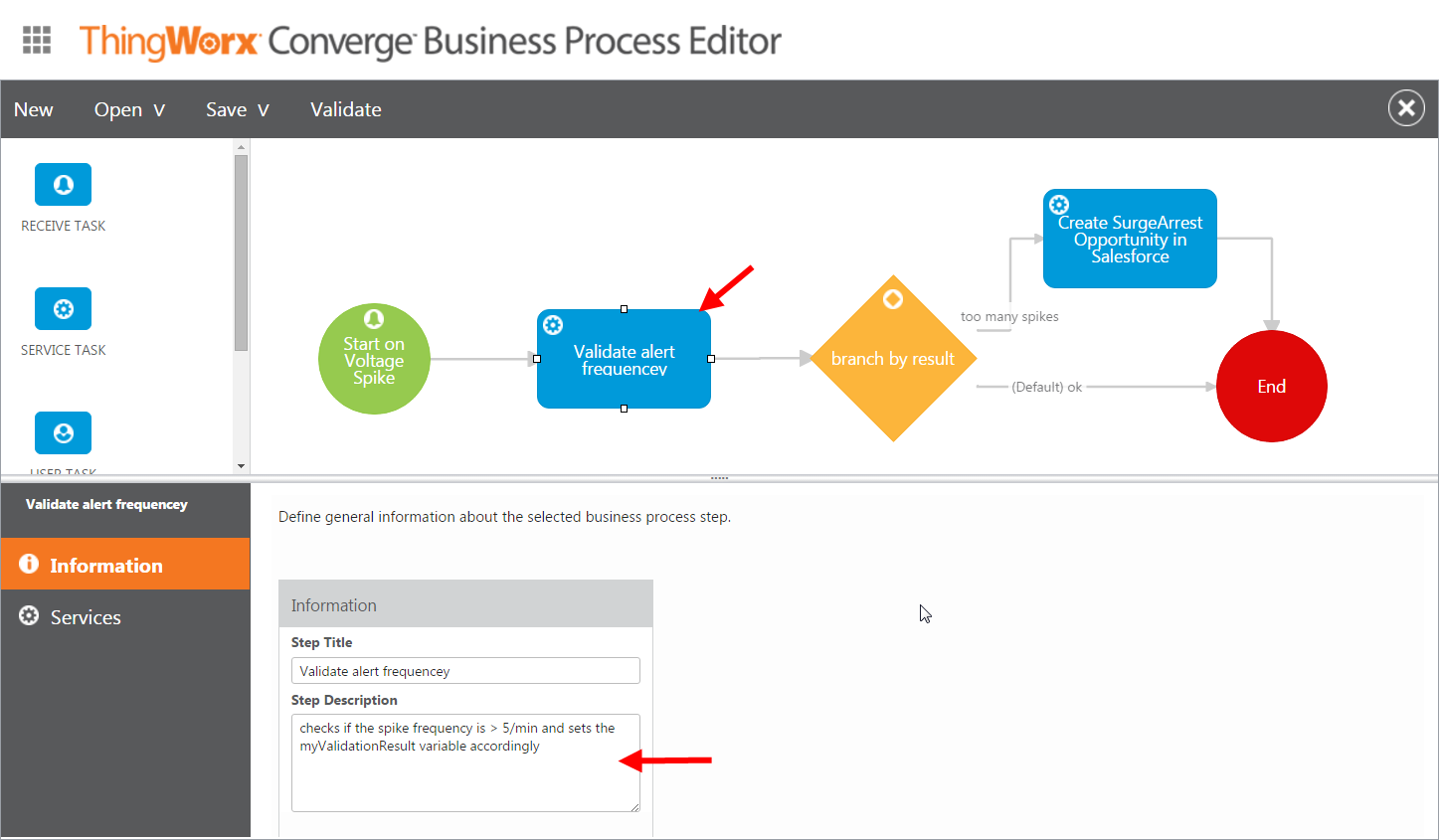Click the bottom handle of selected step
This screenshot has height=840, width=1439.
tap(624, 409)
